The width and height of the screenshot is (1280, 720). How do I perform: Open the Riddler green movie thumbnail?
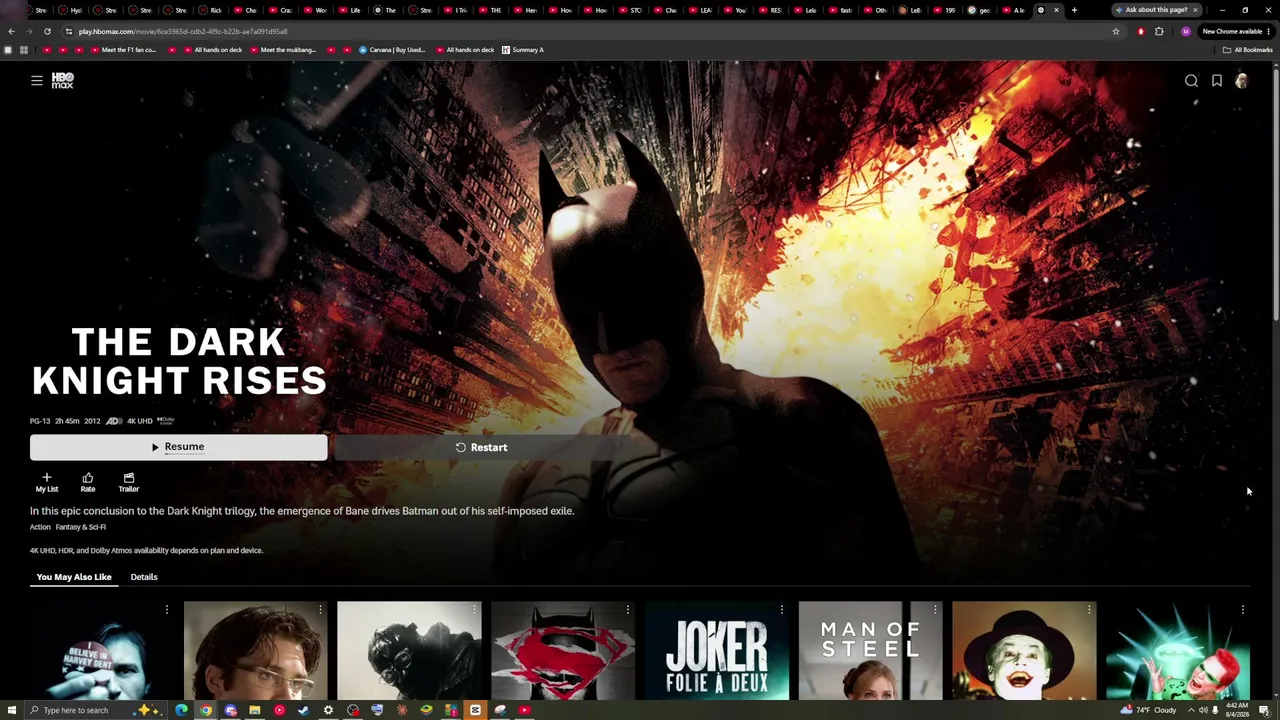point(1178,650)
